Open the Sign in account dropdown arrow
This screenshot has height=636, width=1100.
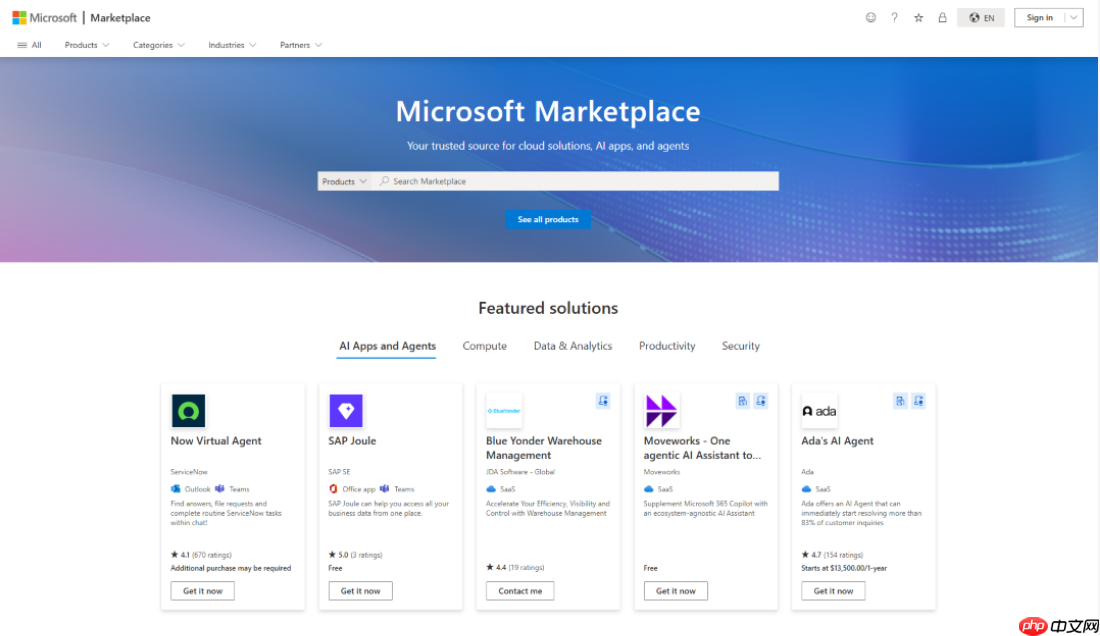1072,17
